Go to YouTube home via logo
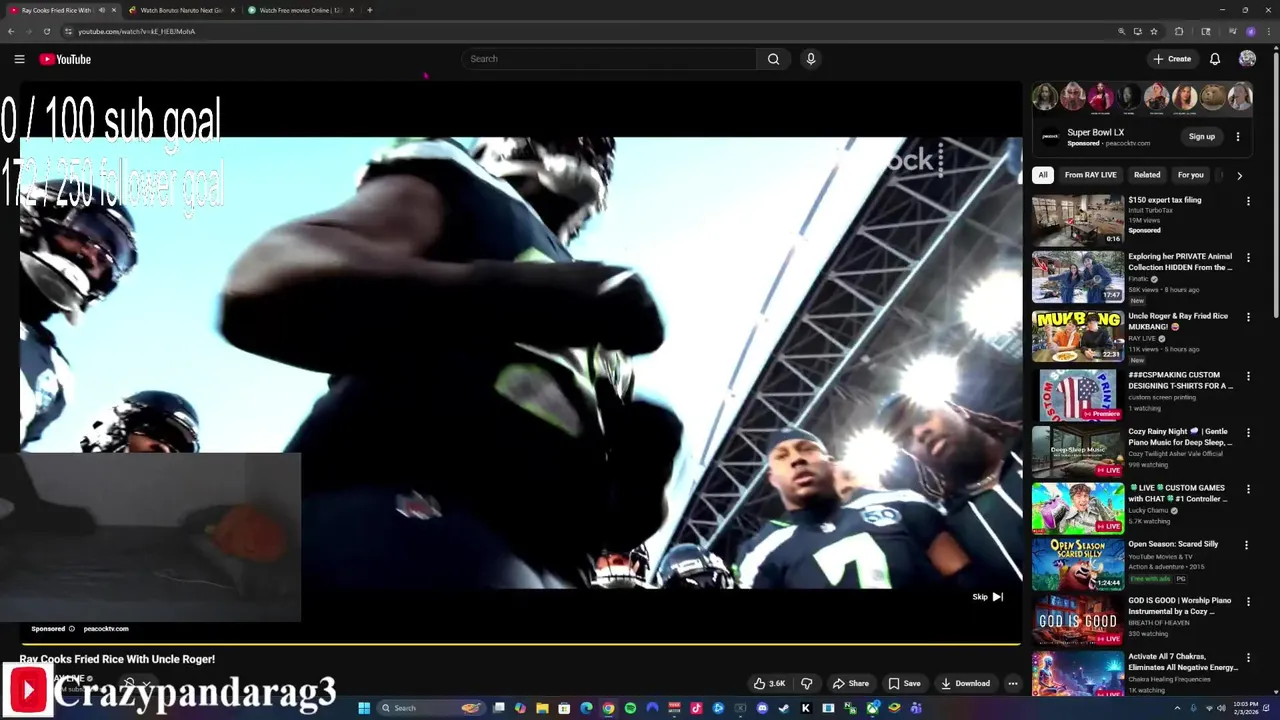The height and width of the screenshot is (720, 1280). [65, 59]
